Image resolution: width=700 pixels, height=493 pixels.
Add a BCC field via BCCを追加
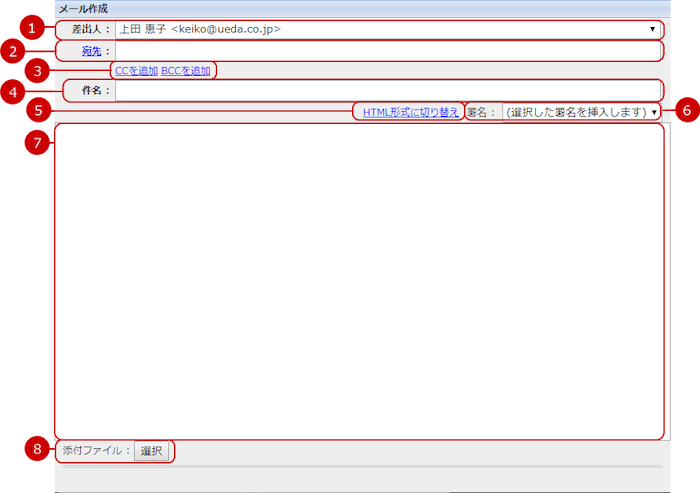(185, 71)
